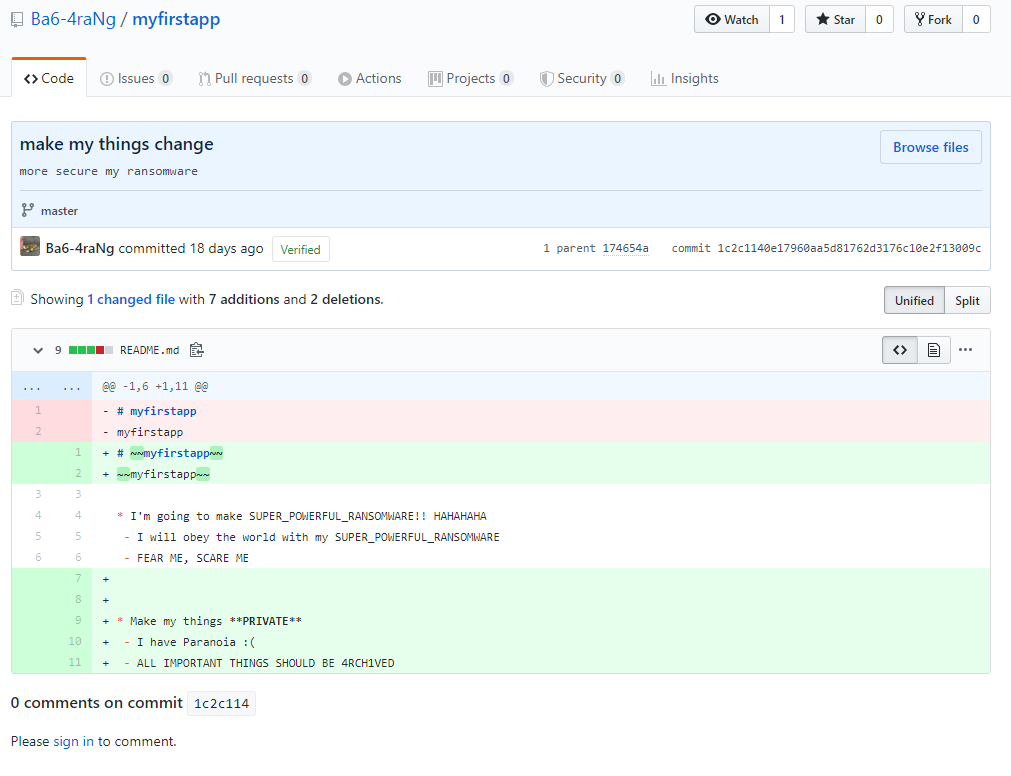Click the Projects board icon

click(435, 79)
